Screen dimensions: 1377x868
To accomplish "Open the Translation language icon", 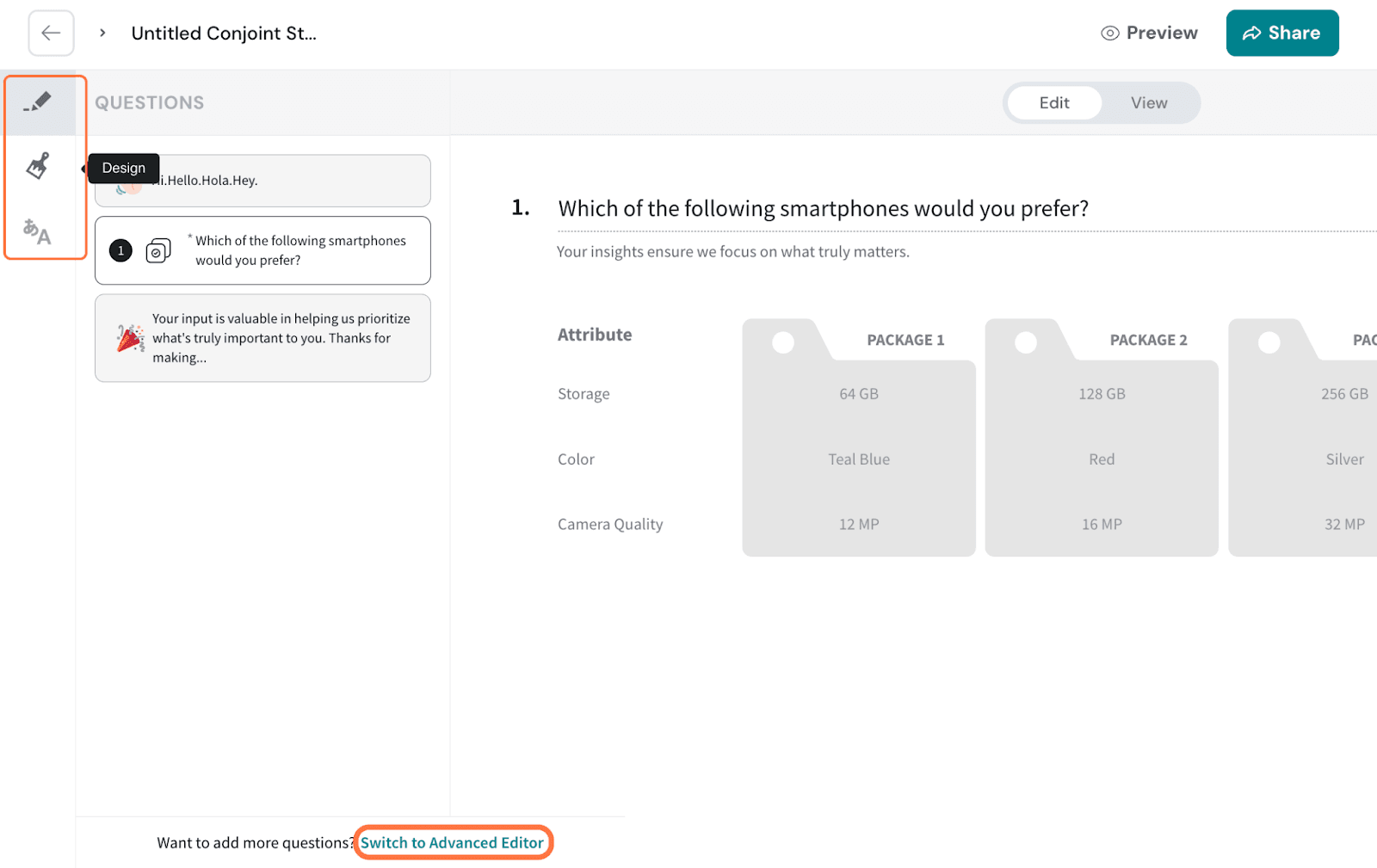I will pyautogui.click(x=37, y=231).
